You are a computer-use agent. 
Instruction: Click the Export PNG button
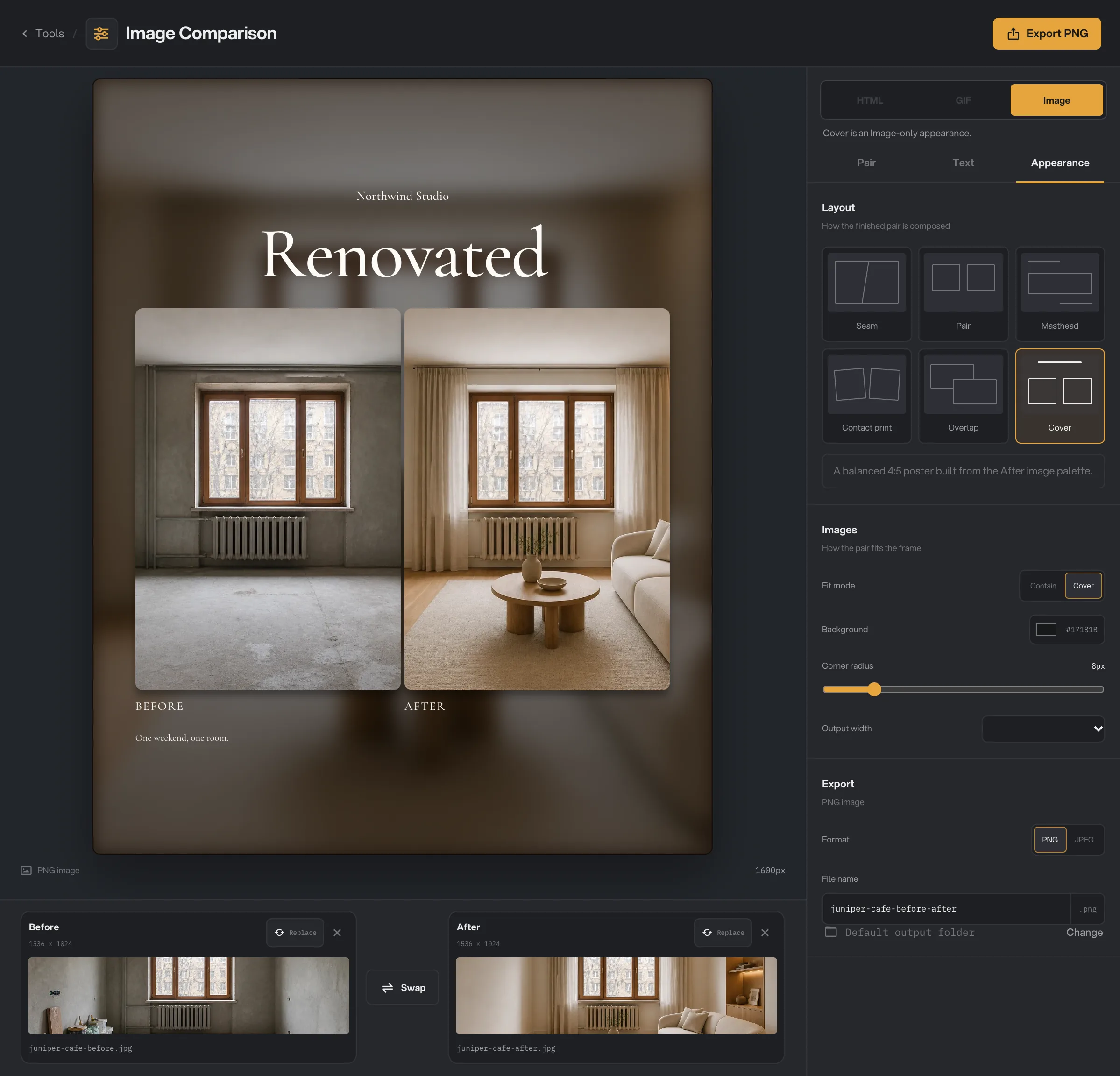pos(1046,34)
